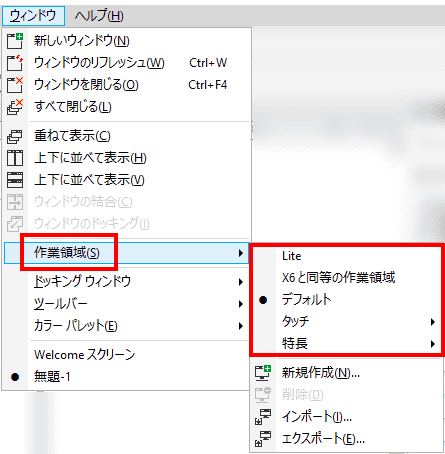The height and width of the screenshot is (454, 445).
Task: Click the Ctrl+W shortcut text
Action: [x=208, y=63]
